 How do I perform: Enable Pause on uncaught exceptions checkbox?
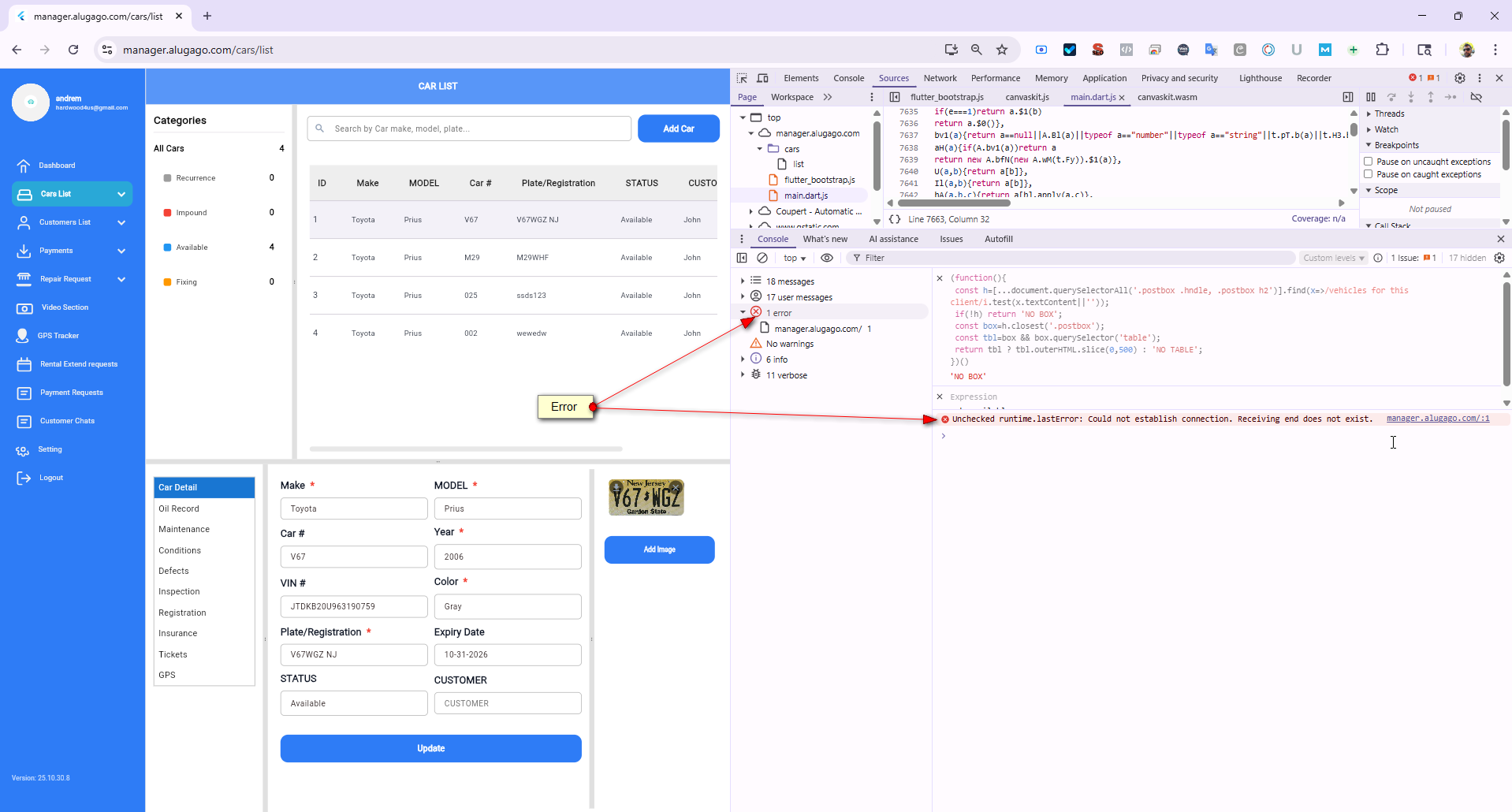1369,162
